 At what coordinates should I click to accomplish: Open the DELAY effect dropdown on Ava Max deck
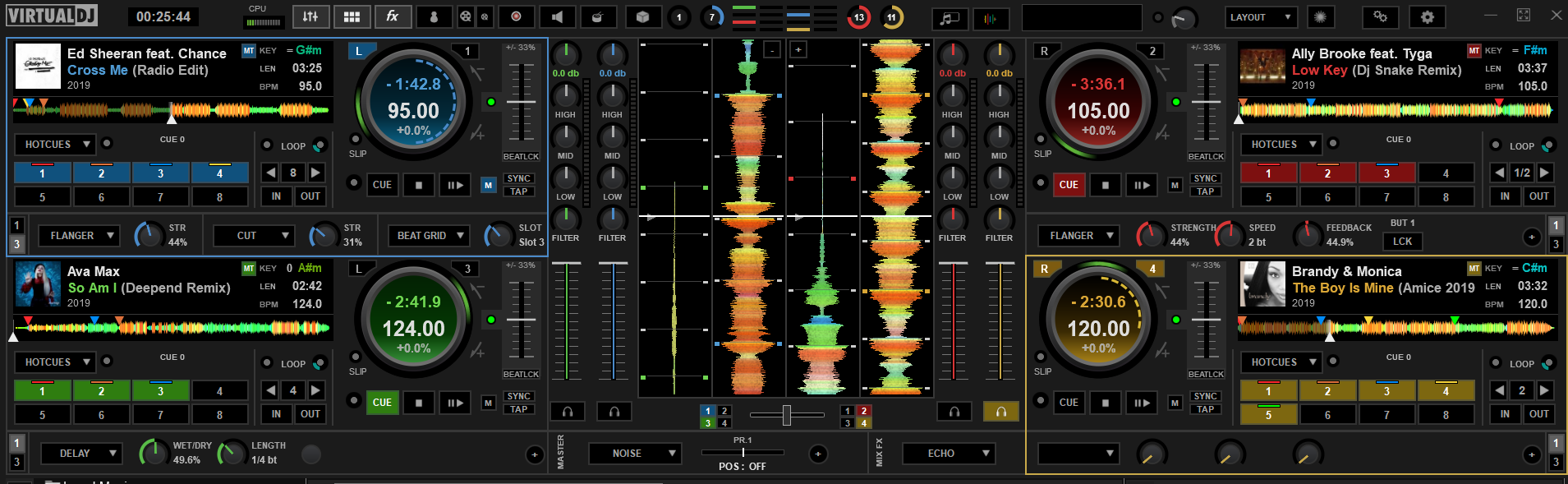coord(81,454)
